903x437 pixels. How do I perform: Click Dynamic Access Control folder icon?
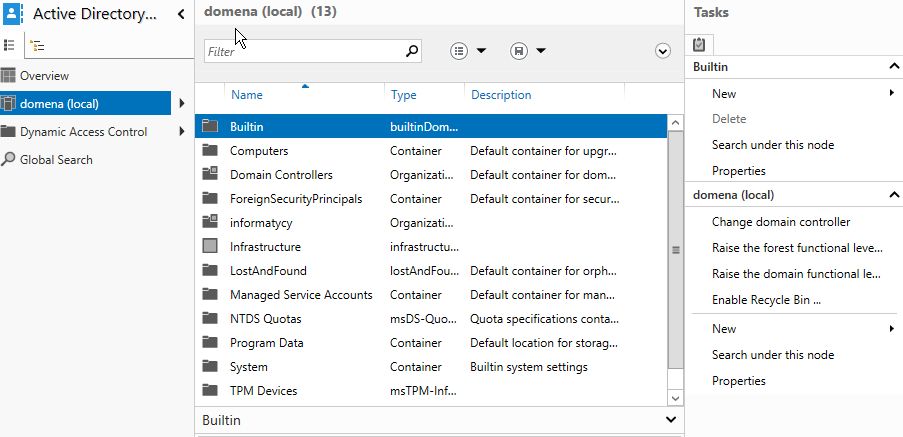(x=8, y=131)
